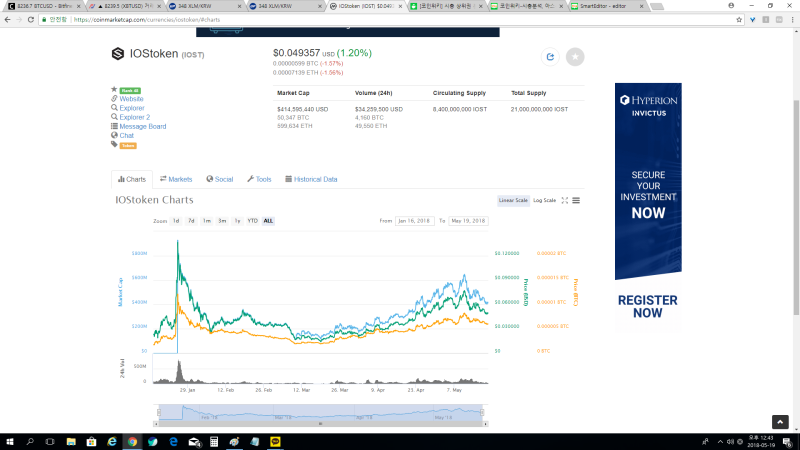Click the navigator right range handle
The width and height of the screenshot is (800, 450).
point(482,412)
